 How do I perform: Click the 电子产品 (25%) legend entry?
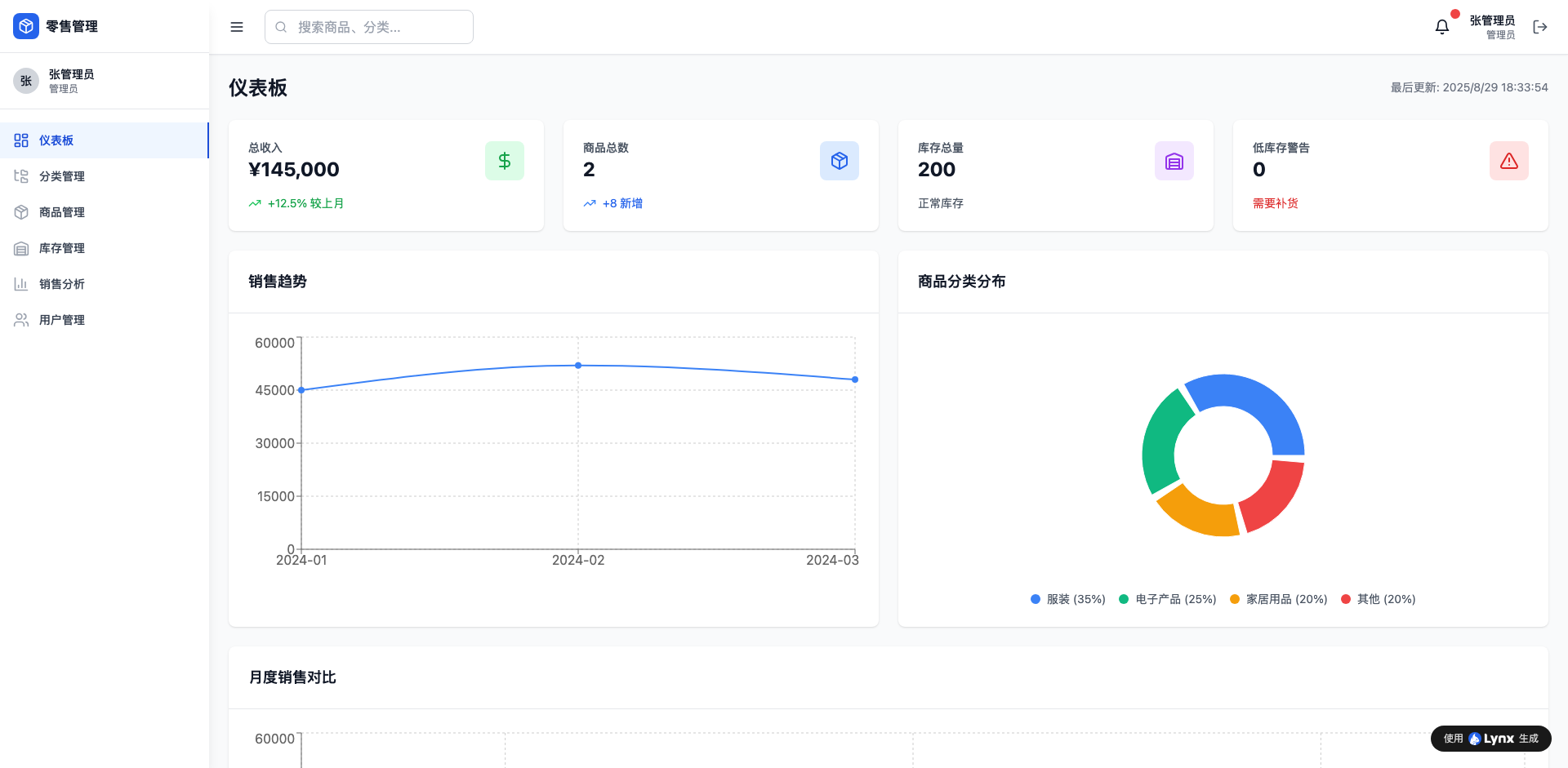click(x=1168, y=599)
